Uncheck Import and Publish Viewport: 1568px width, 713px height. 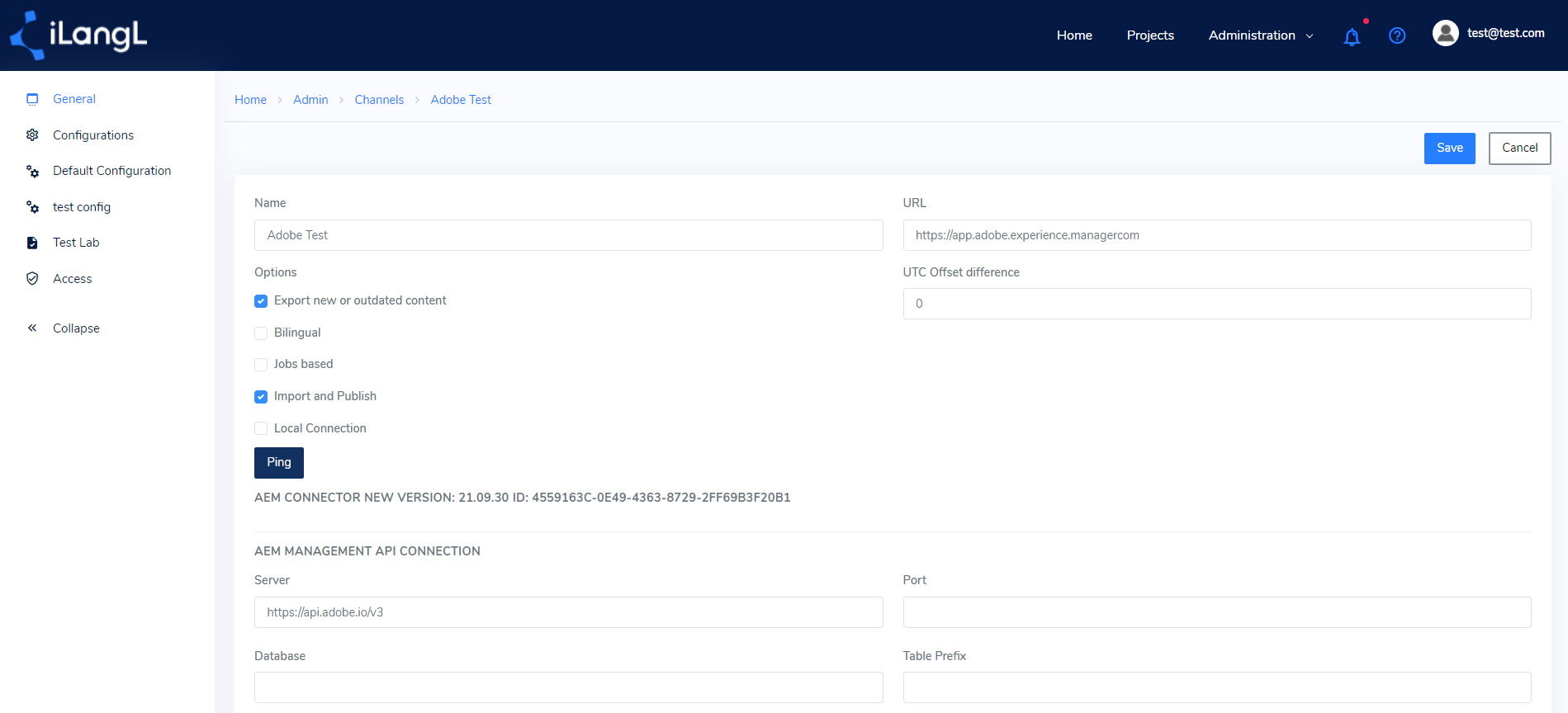point(261,397)
